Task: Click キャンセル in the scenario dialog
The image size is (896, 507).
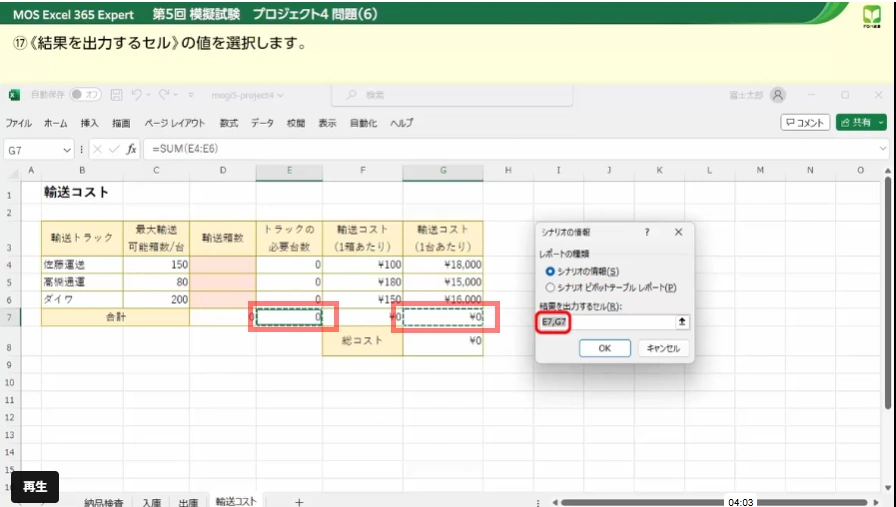Action: 663,348
